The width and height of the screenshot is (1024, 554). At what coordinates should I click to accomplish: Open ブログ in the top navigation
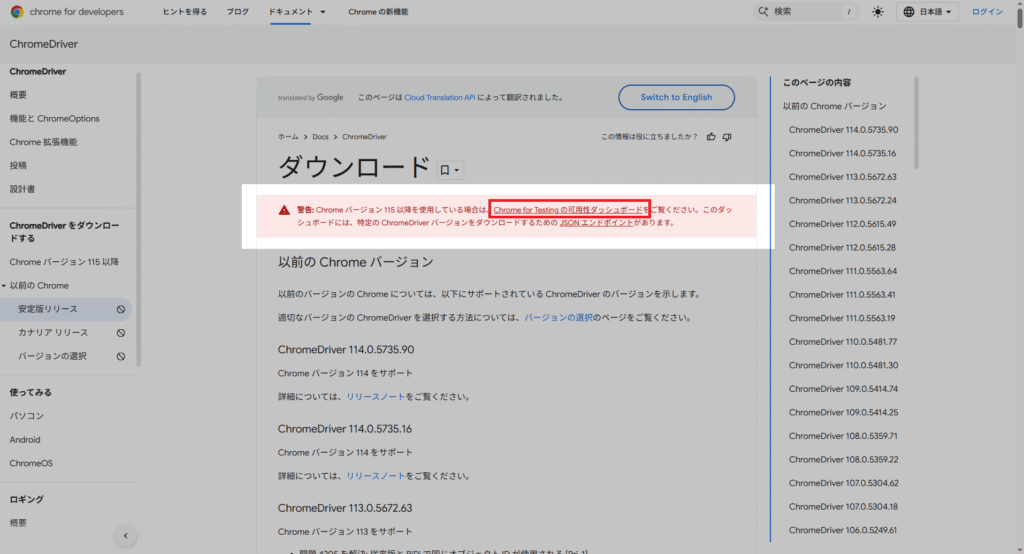pos(238,12)
